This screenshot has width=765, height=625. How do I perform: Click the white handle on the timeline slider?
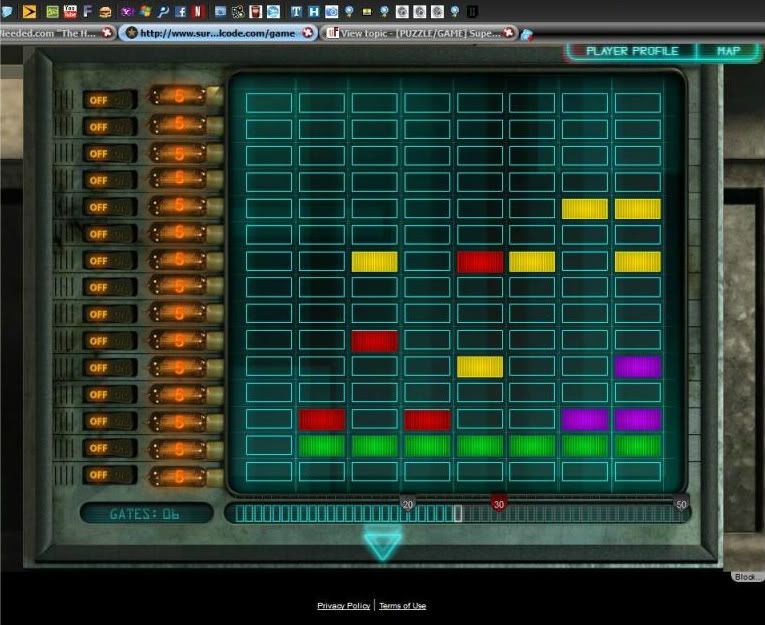click(x=458, y=513)
